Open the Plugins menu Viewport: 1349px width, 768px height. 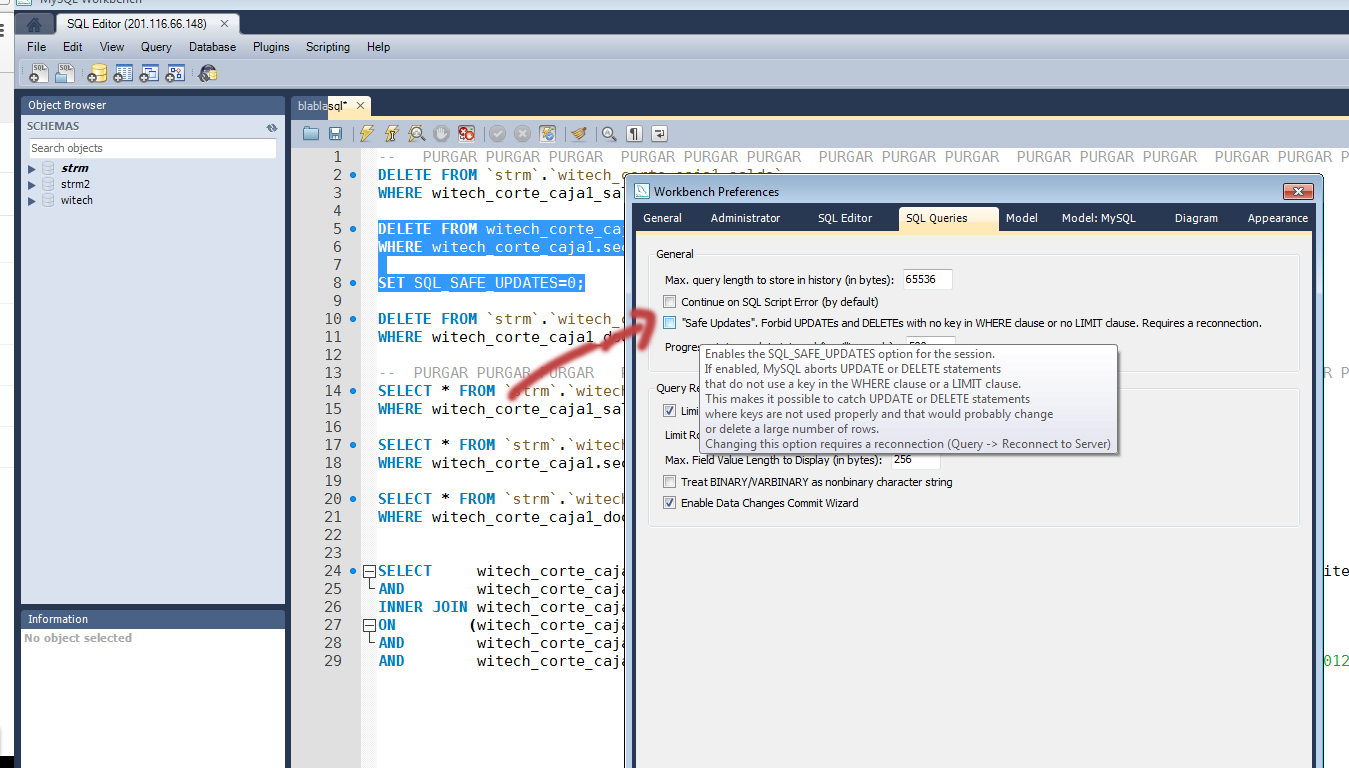(x=271, y=47)
